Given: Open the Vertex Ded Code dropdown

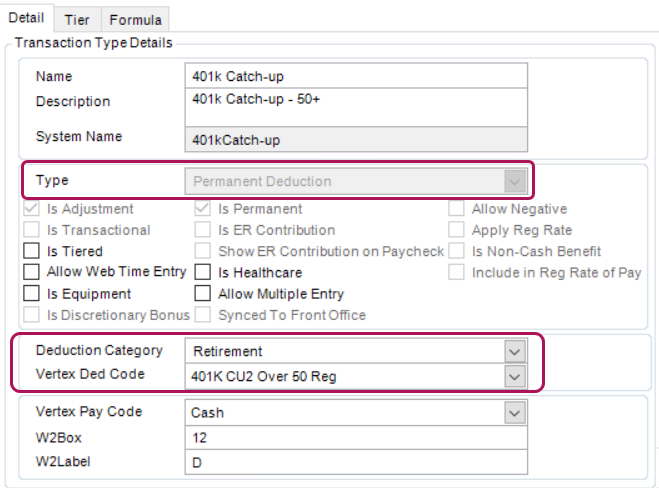Looking at the screenshot, I should click(514, 376).
